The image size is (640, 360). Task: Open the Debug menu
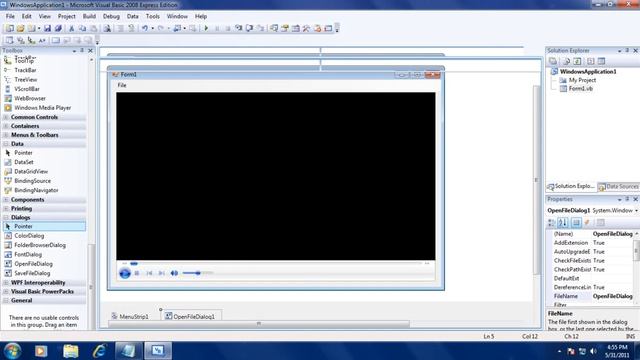[x=111, y=16]
